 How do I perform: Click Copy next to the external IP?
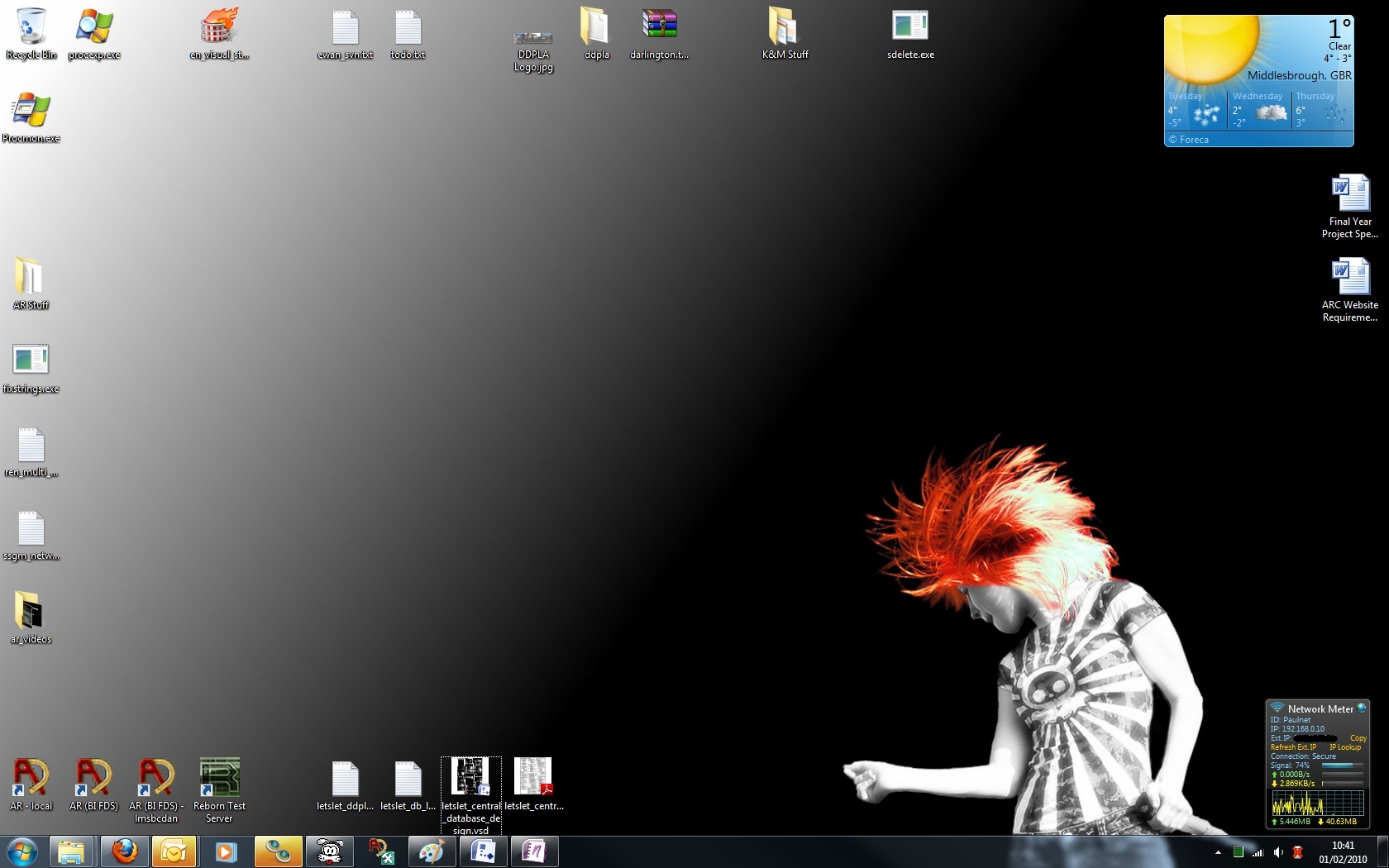click(1358, 738)
